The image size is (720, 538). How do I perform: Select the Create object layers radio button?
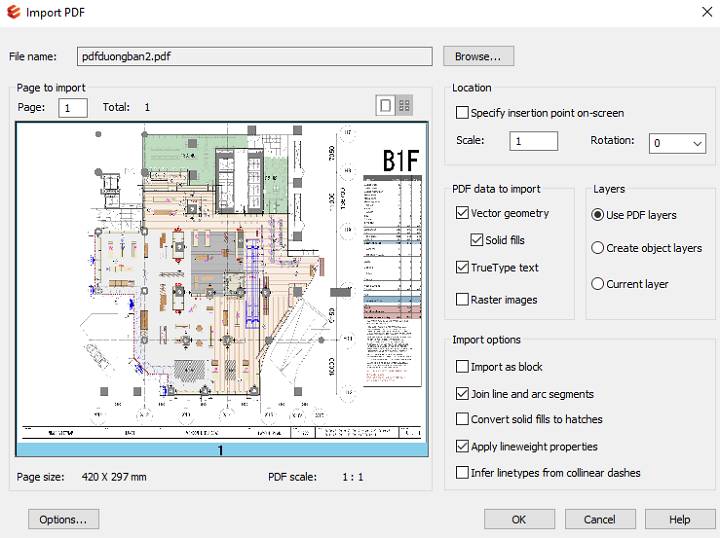pyautogui.click(x=598, y=248)
